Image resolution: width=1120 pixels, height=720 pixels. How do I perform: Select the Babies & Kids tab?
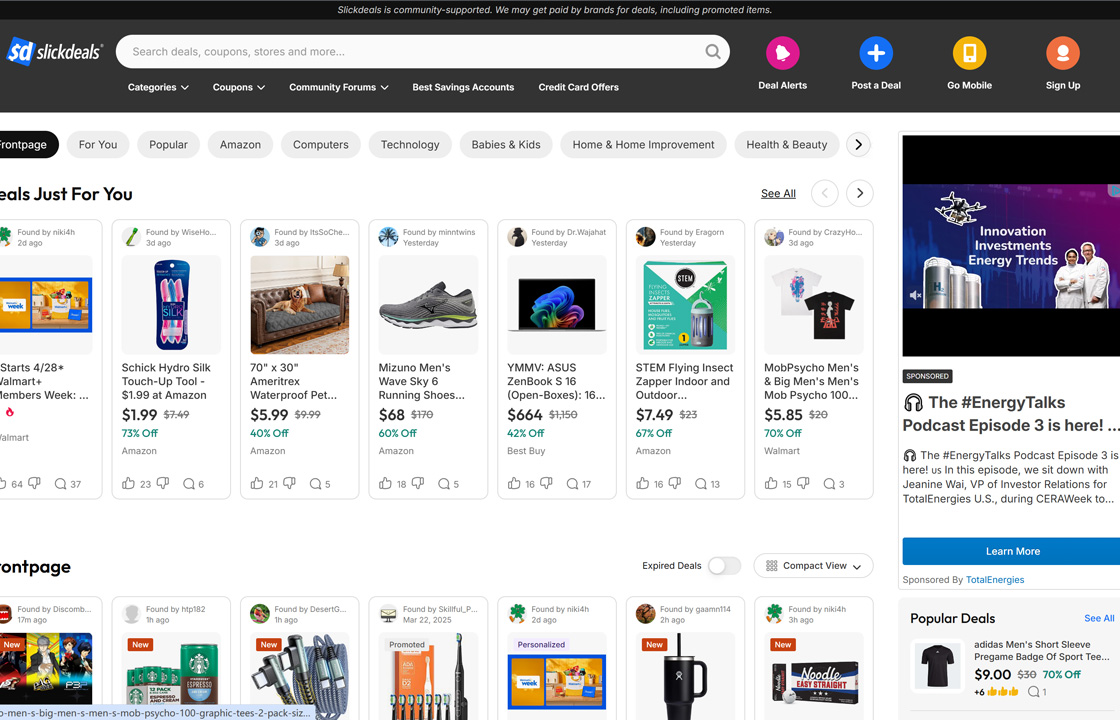506,144
